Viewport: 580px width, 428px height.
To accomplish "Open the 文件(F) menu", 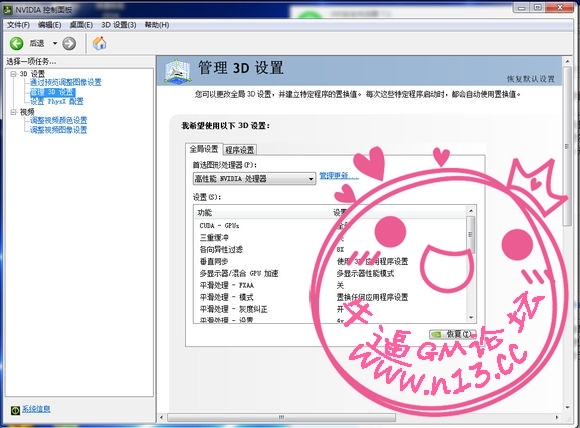I will 18,25.
